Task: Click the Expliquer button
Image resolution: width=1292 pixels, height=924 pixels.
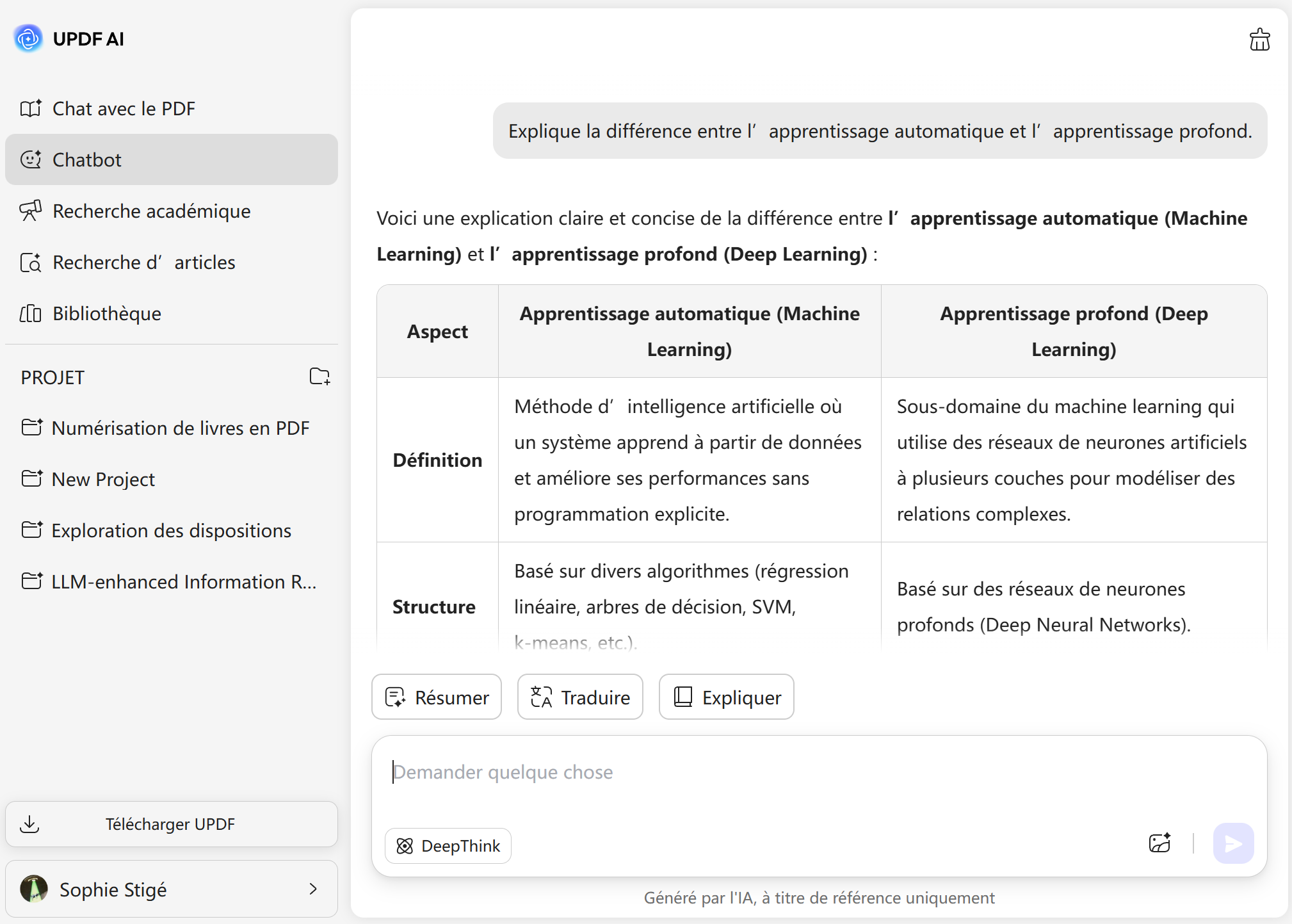Action: (x=727, y=697)
